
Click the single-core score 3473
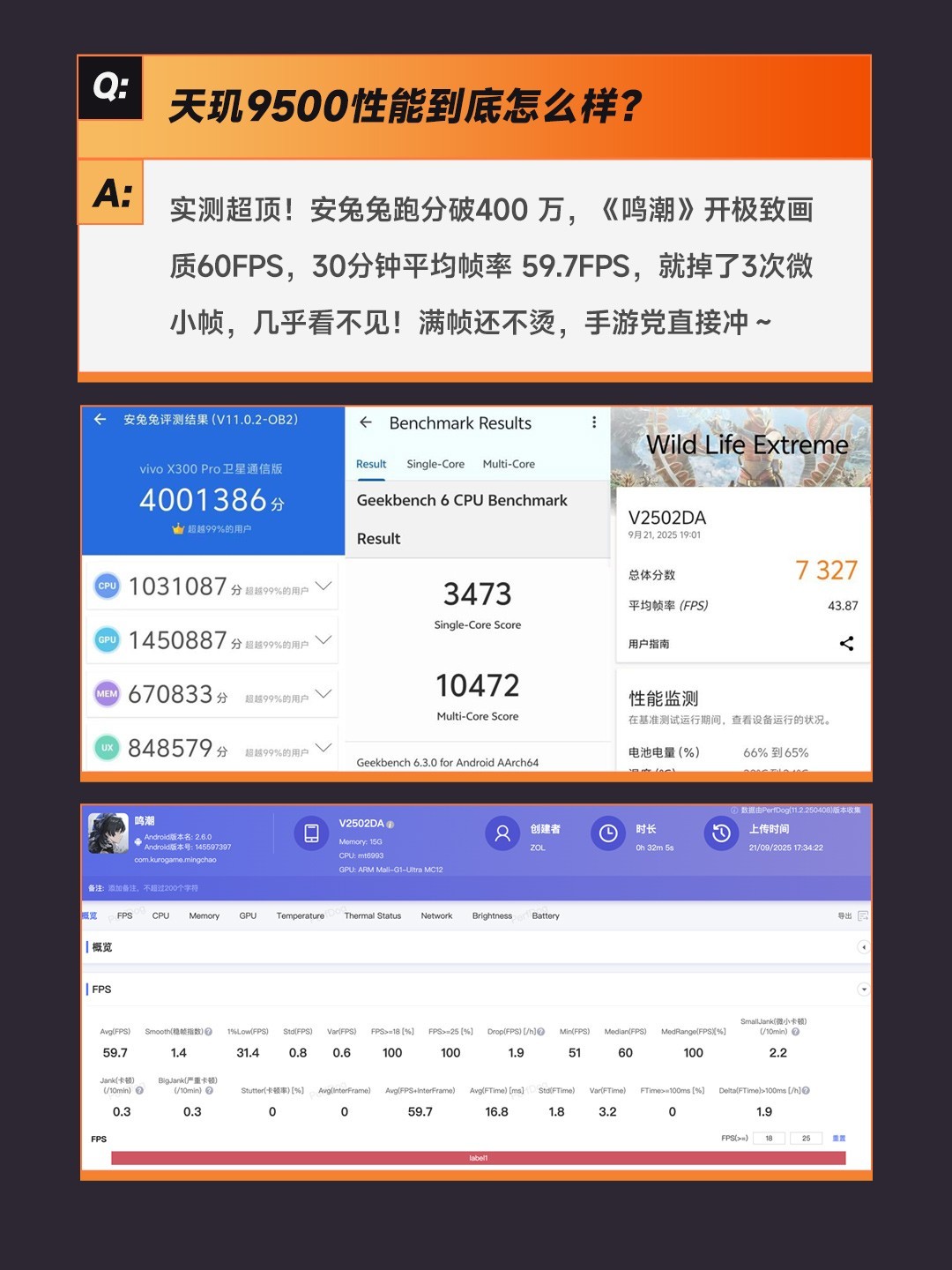click(477, 594)
